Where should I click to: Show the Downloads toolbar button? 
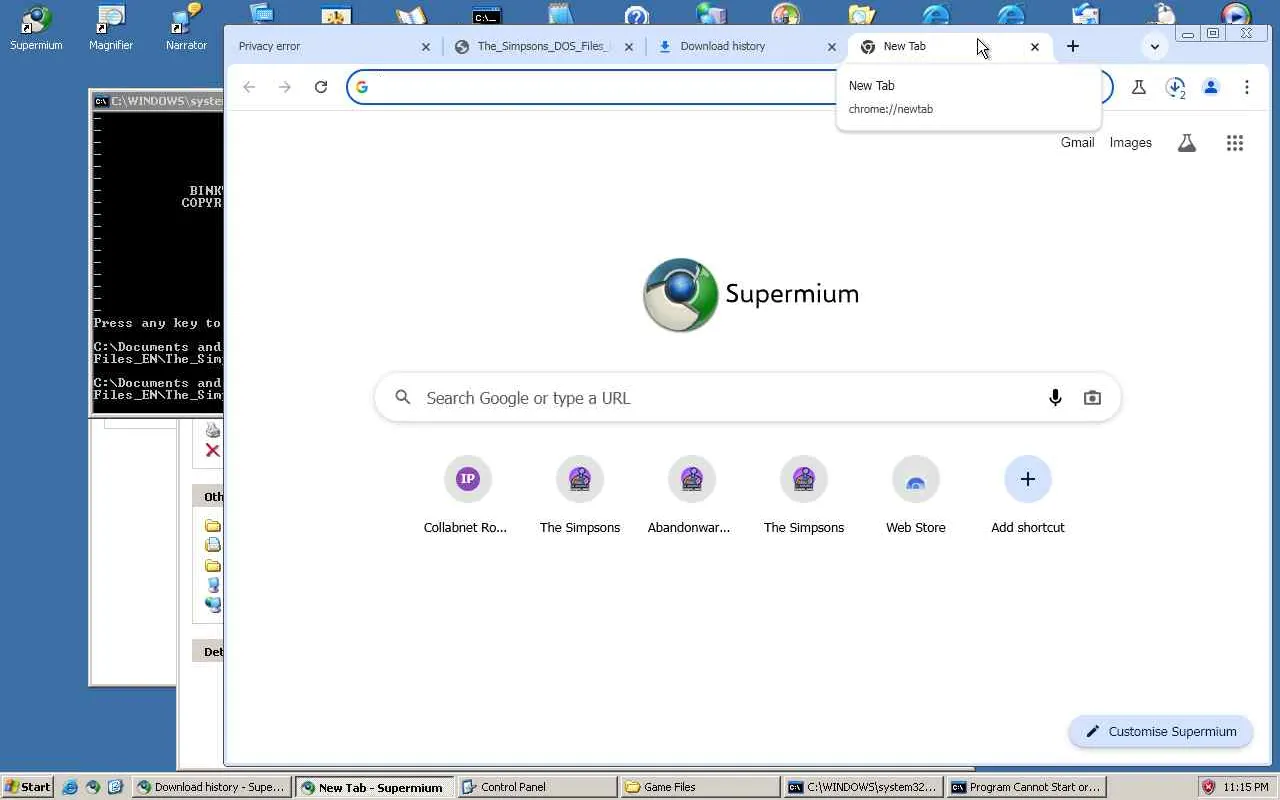(x=1175, y=87)
